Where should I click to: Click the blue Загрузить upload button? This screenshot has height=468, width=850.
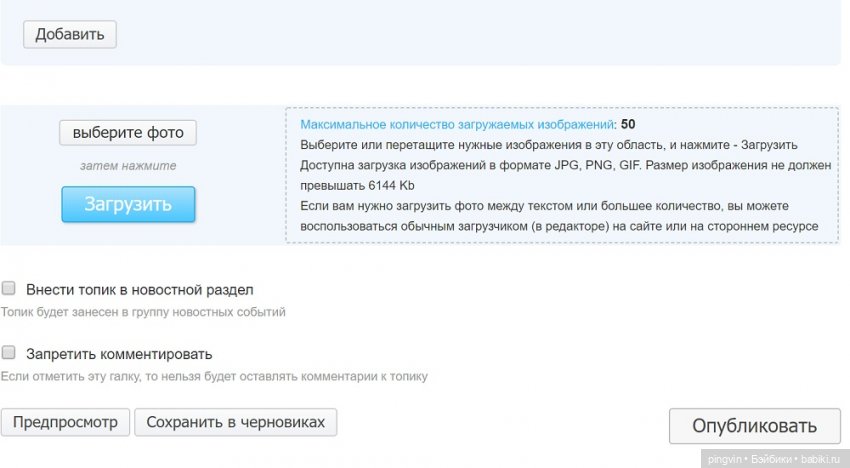[128, 204]
